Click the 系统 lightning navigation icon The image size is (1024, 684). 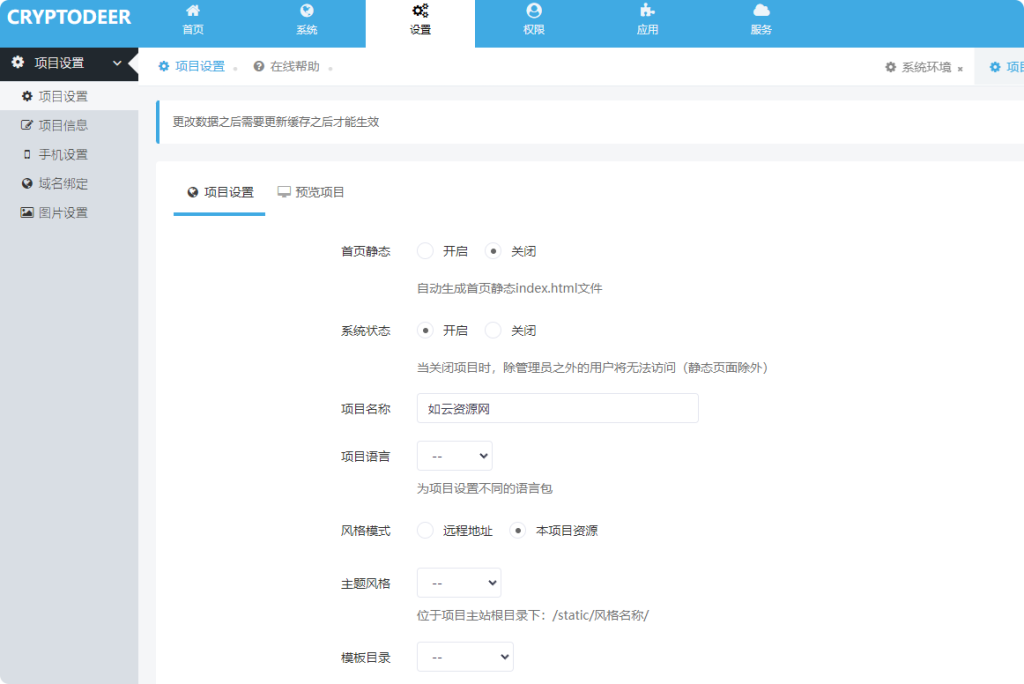tap(307, 14)
